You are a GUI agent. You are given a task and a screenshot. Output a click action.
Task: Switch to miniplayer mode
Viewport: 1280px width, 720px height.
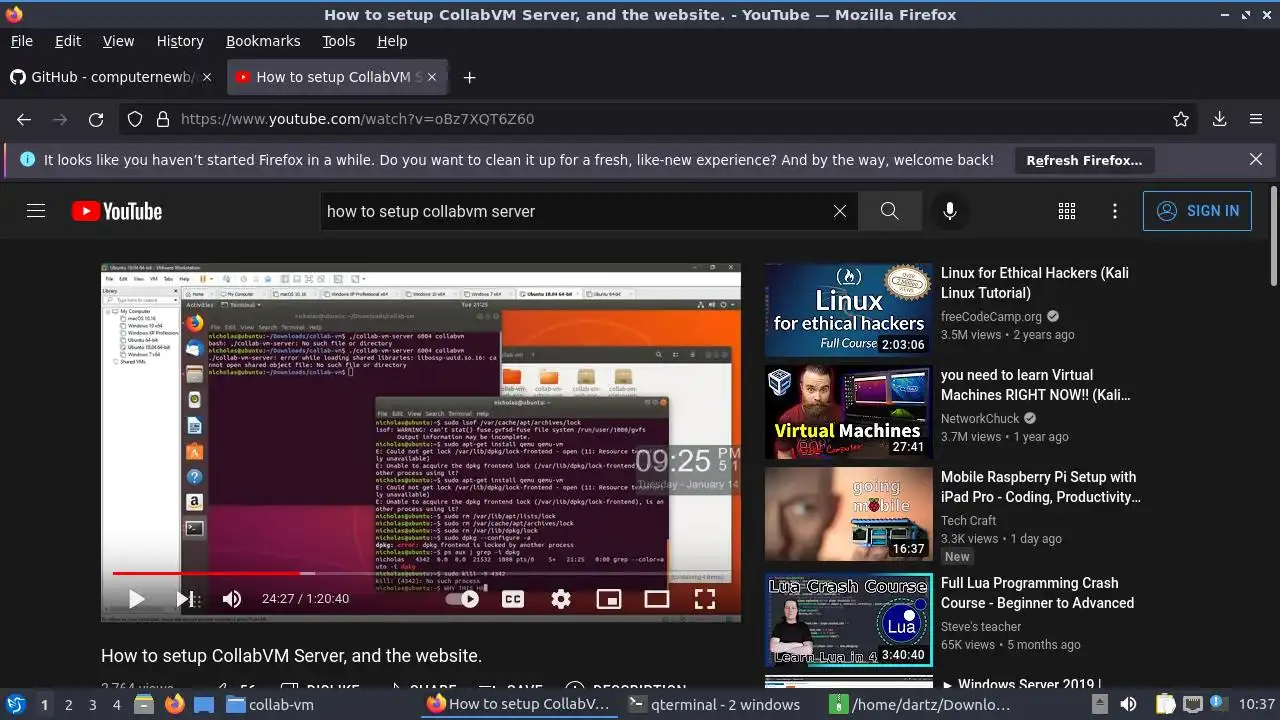tap(609, 599)
